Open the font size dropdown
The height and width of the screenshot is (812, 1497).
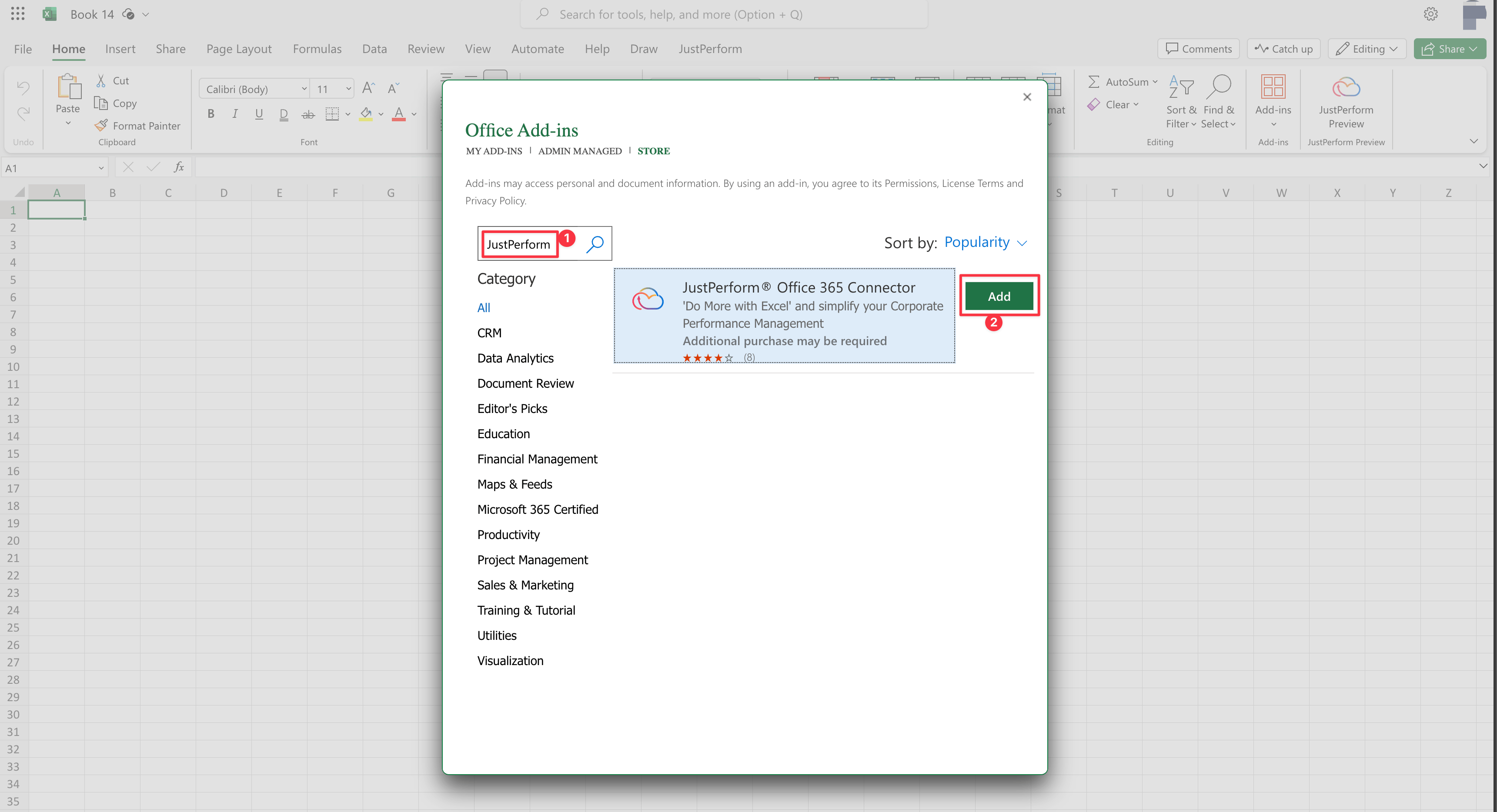(x=348, y=89)
